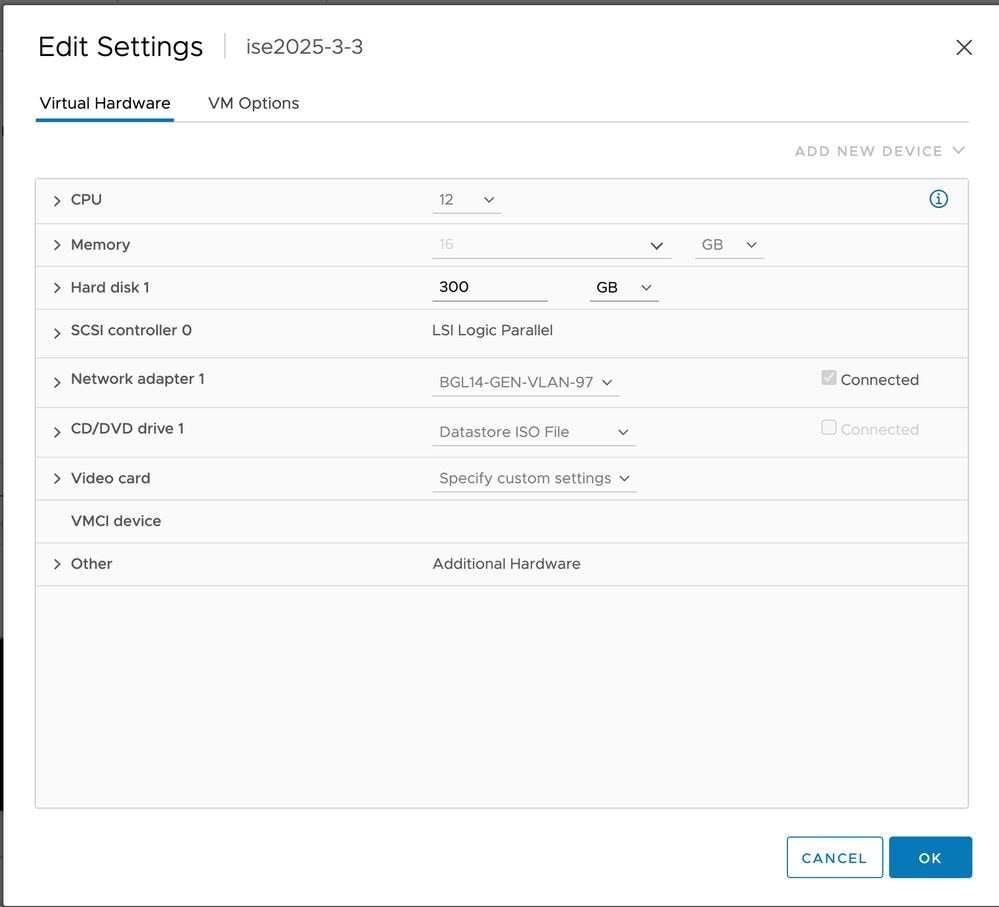Expand Network adapter 1 settings

pos(57,381)
